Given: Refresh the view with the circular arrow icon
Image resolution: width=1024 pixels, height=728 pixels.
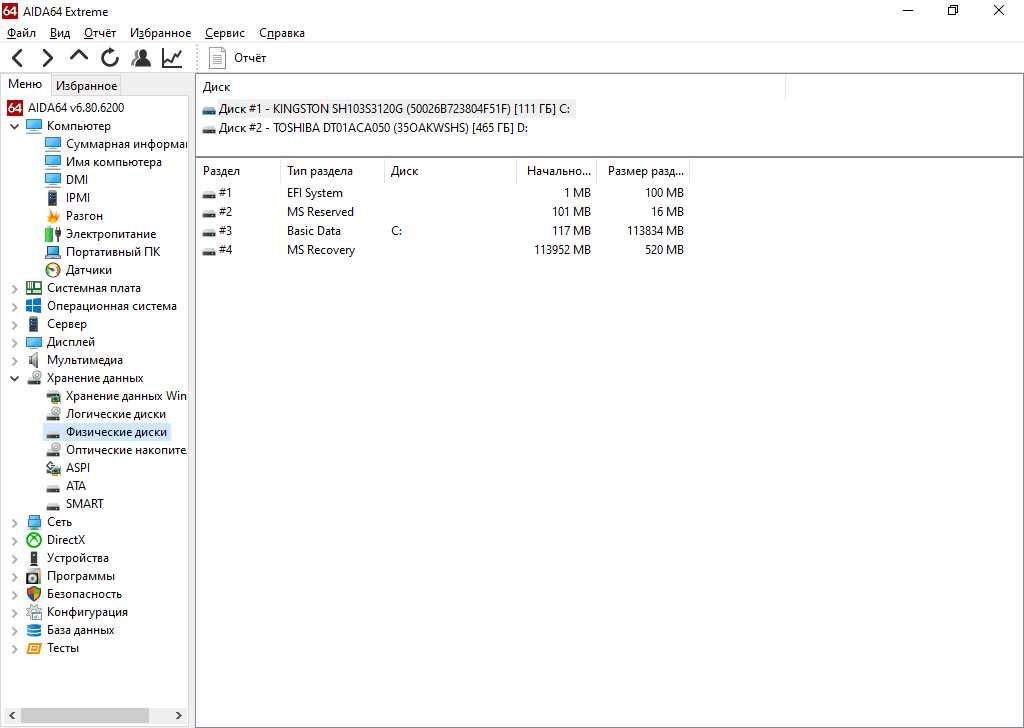Looking at the screenshot, I should 110,58.
